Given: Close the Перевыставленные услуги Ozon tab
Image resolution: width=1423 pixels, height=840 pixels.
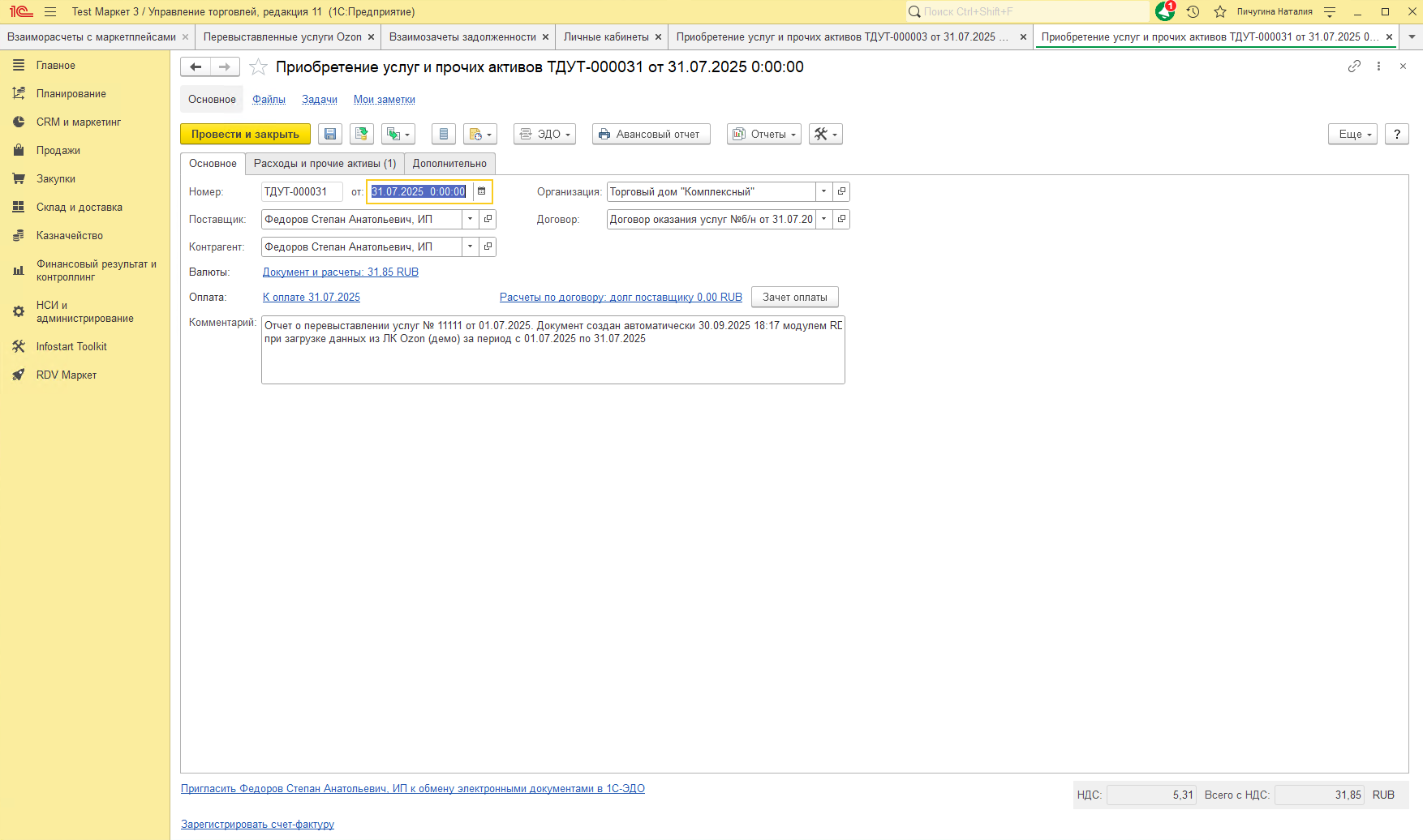Looking at the screenshot, I should [371, 37].
